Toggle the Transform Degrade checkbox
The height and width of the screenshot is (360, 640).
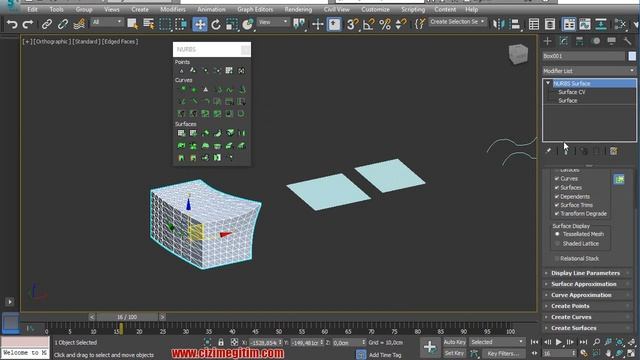pyautogui.click(x=557, y=213)
